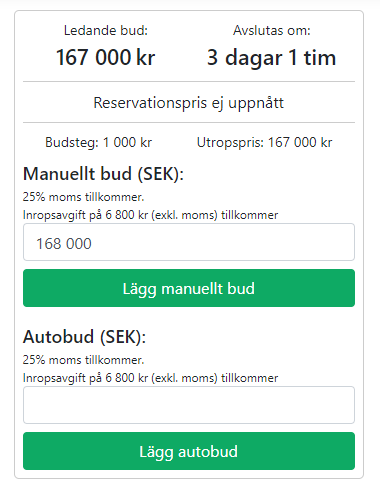The width and height of the screenshot is (380, 490).
Task: Click the Avslutas om label
Action: click(272, 30)
